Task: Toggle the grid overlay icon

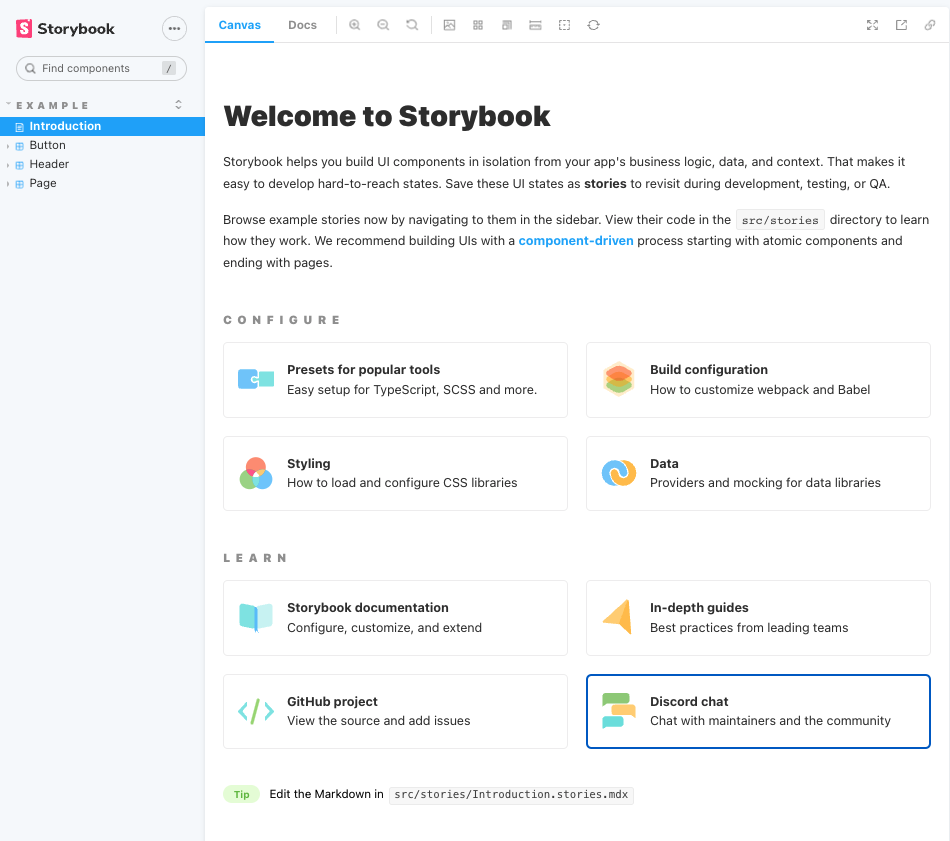Action: click(478, 25)
